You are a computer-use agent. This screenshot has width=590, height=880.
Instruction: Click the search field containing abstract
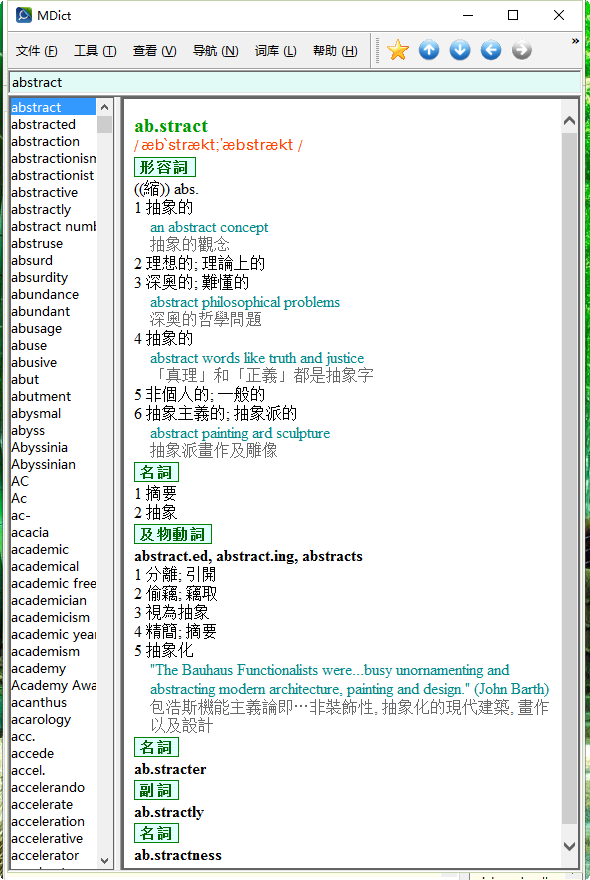(x=295, y=82)
